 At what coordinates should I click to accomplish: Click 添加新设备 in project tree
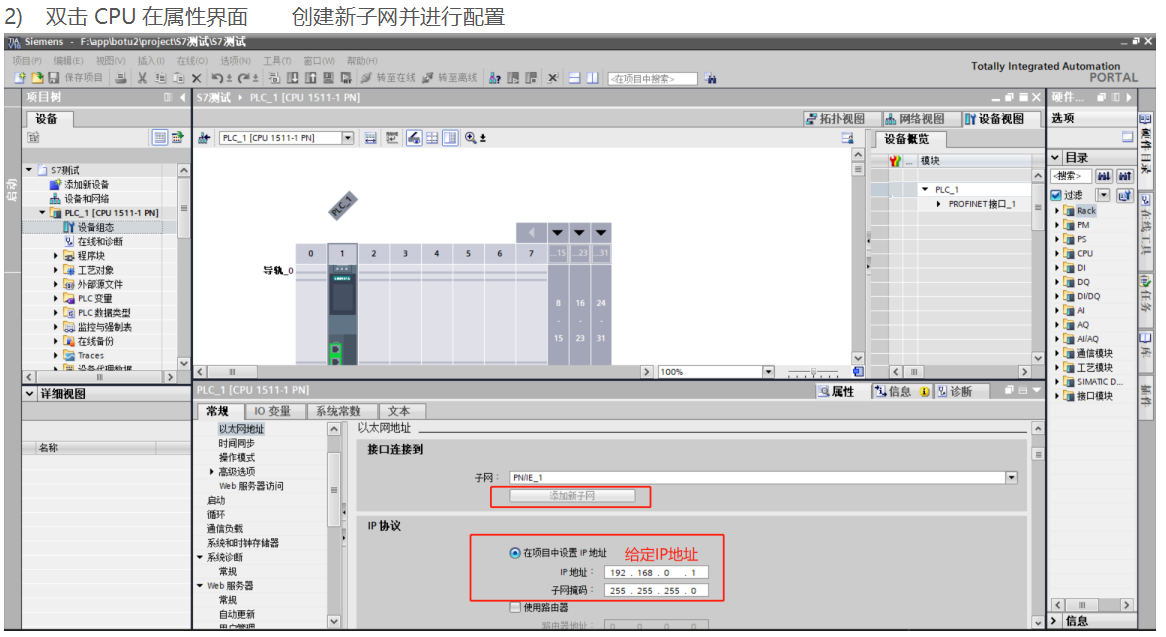[x=86, y=184]
